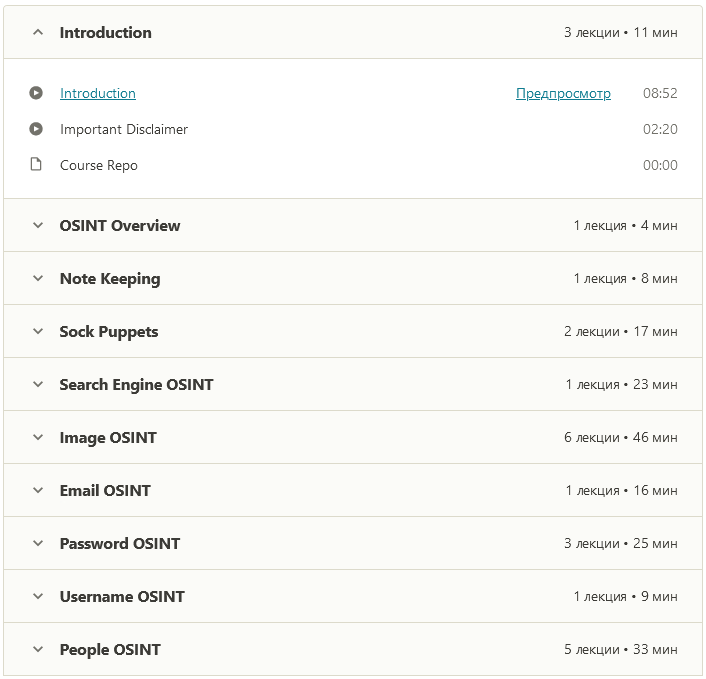This screenshot has height=679, width=706.
Task: Collapse the Introduction section chevron
Action: click(38, 32)
